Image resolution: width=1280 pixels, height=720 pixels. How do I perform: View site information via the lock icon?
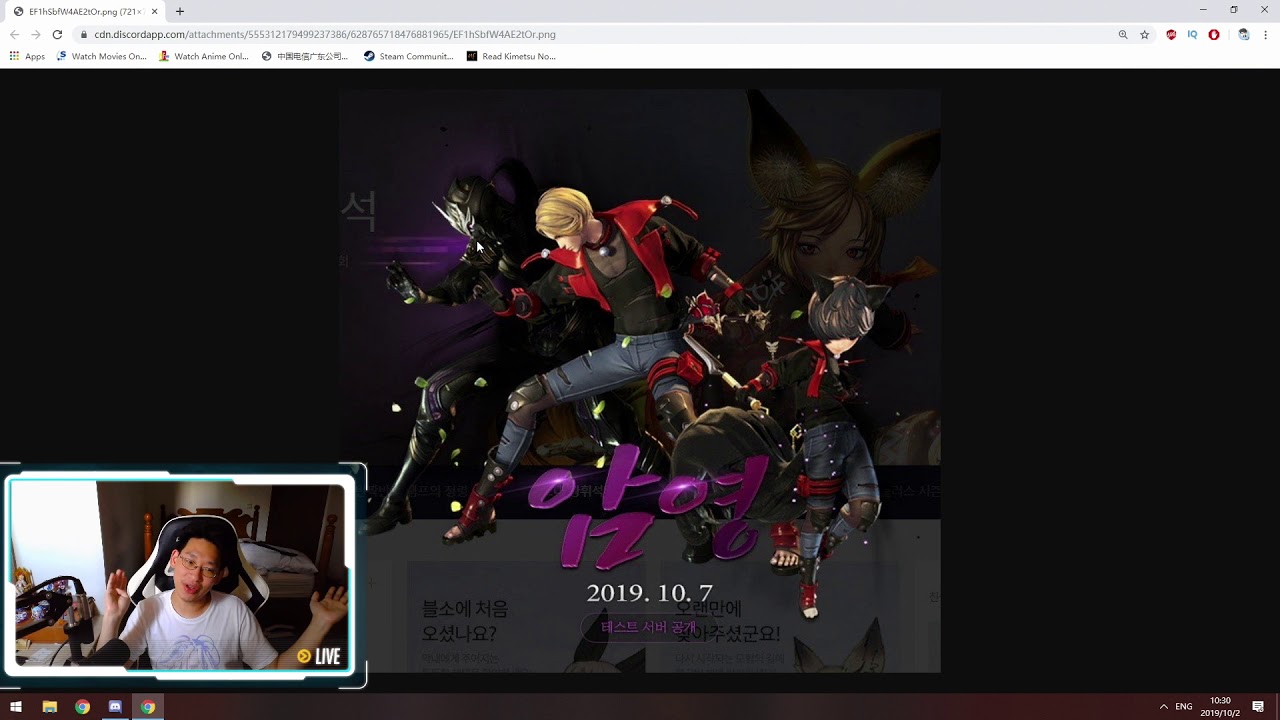[85, 34]
